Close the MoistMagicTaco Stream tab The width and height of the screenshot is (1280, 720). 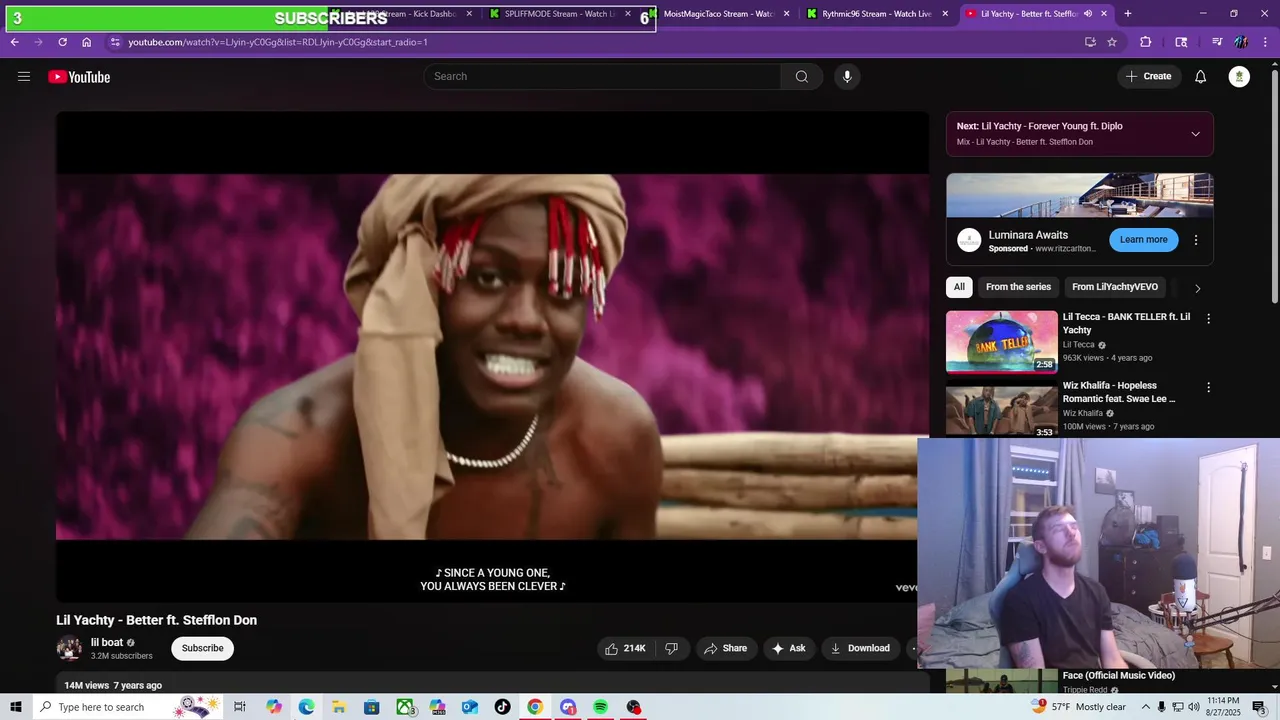(787, 14)
